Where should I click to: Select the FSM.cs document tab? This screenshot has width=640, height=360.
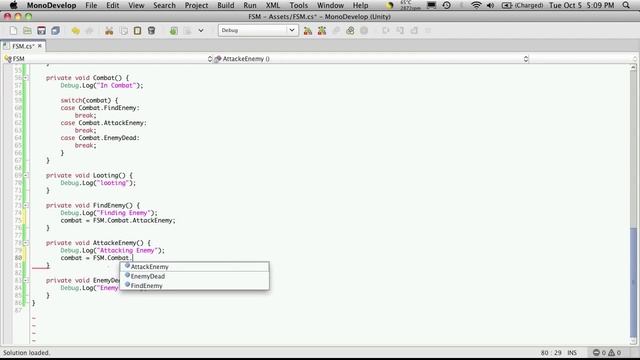[22, 46]
